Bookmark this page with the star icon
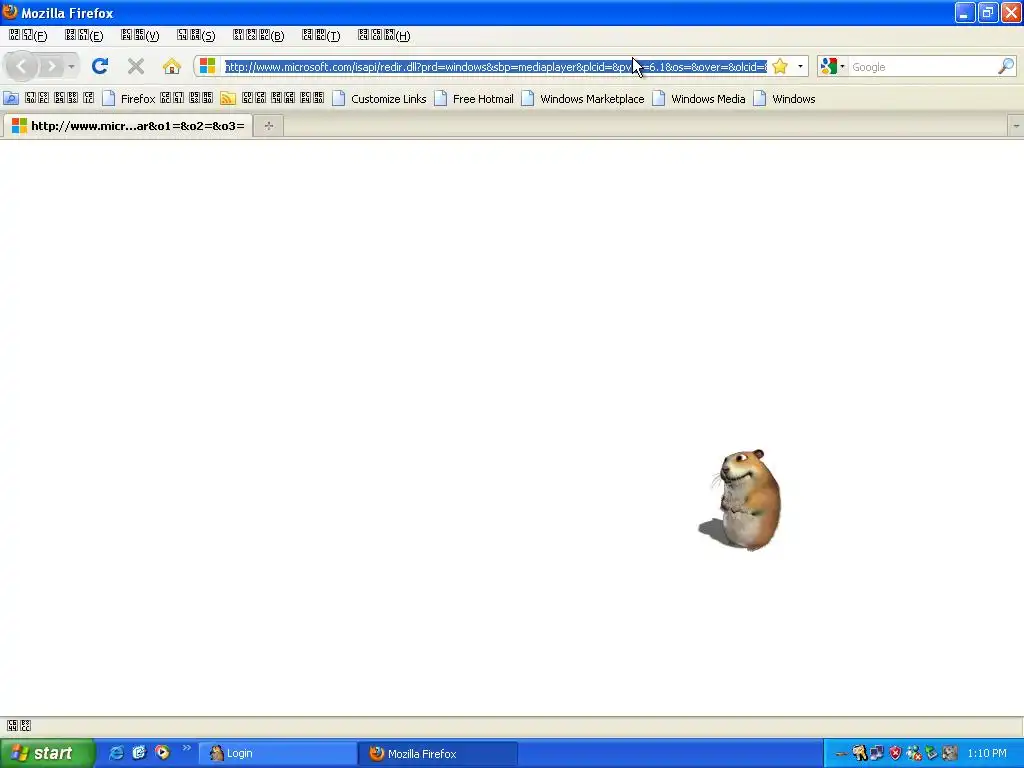Screen dimensions: 1024x768 pyautogui.click(x=780, y=66)
